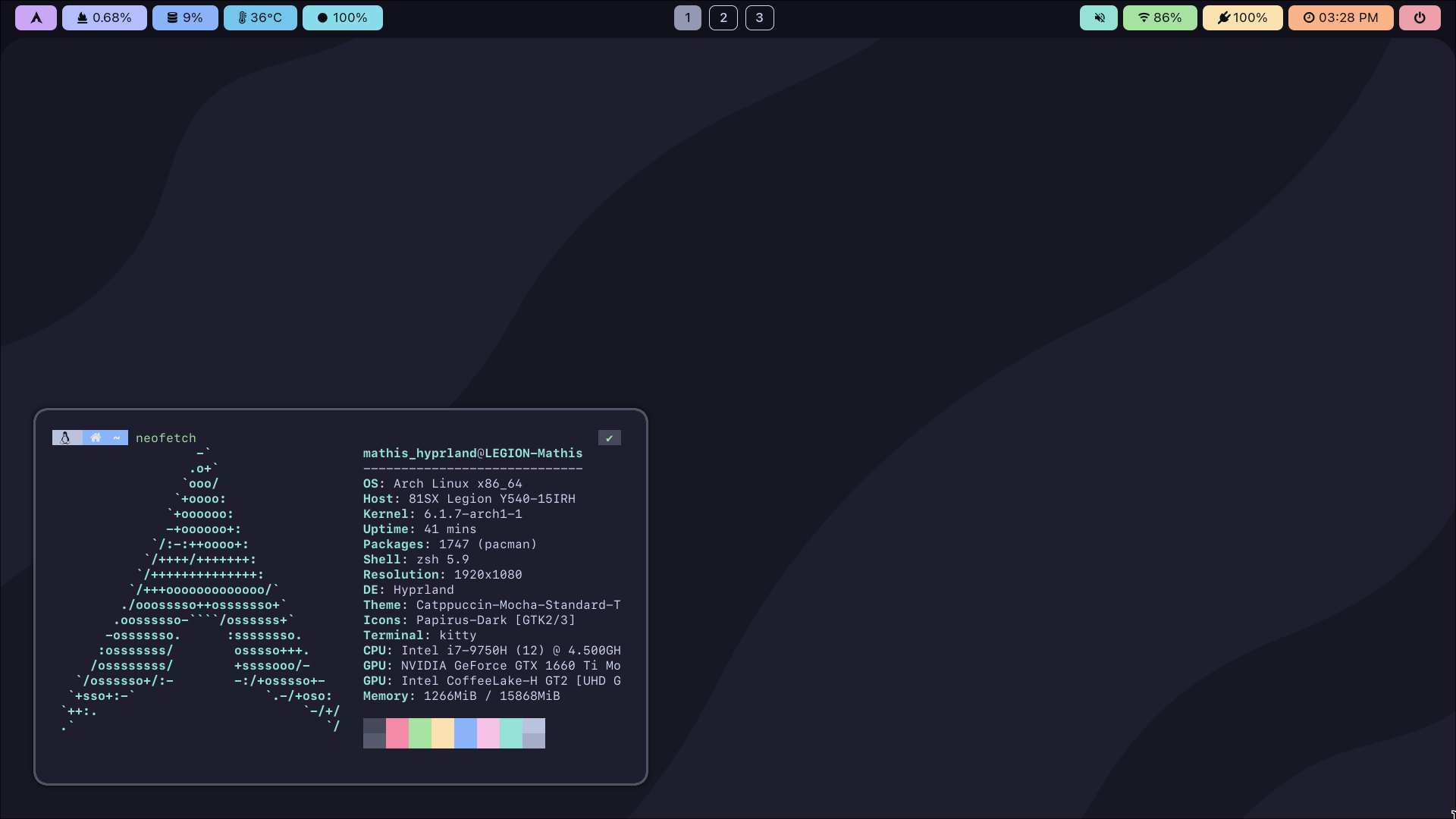Click the Tux penguin prompt icon
Image resolution: width=1456 pixels, height=819 pixels.
pyautogui.click(x=66, y=438)
